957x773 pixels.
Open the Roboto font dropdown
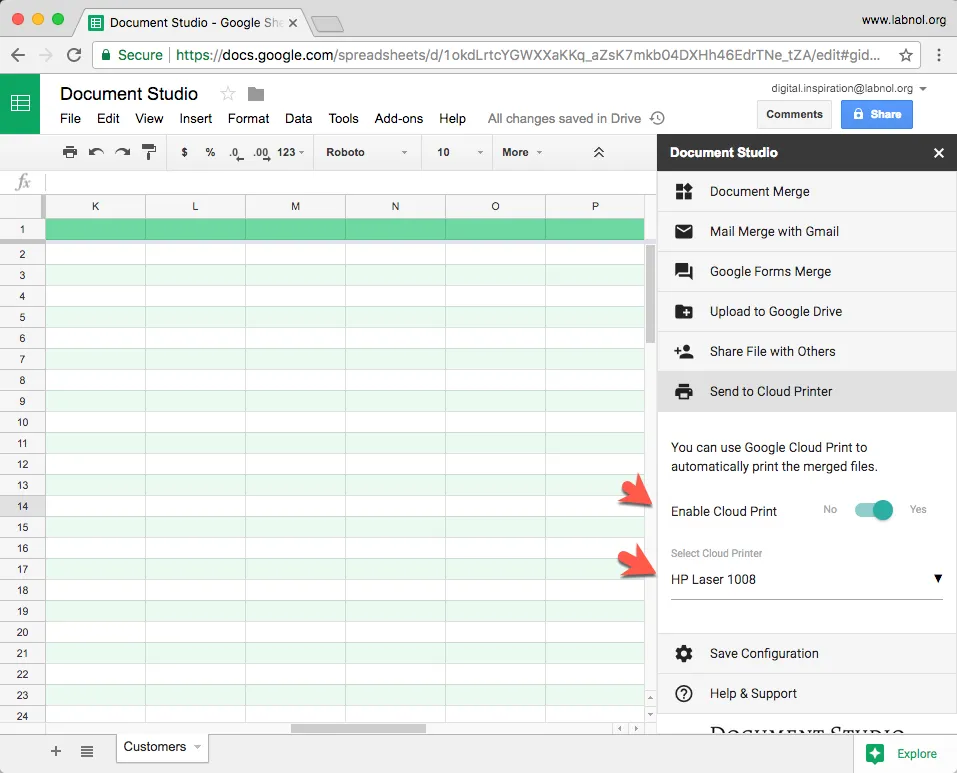367,152
